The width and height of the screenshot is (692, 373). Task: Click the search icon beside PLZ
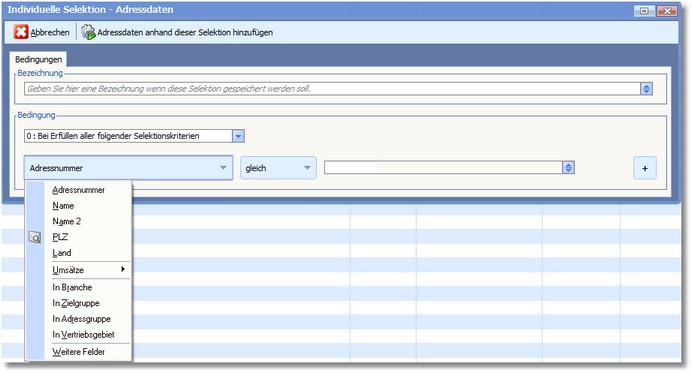[35, 237]
